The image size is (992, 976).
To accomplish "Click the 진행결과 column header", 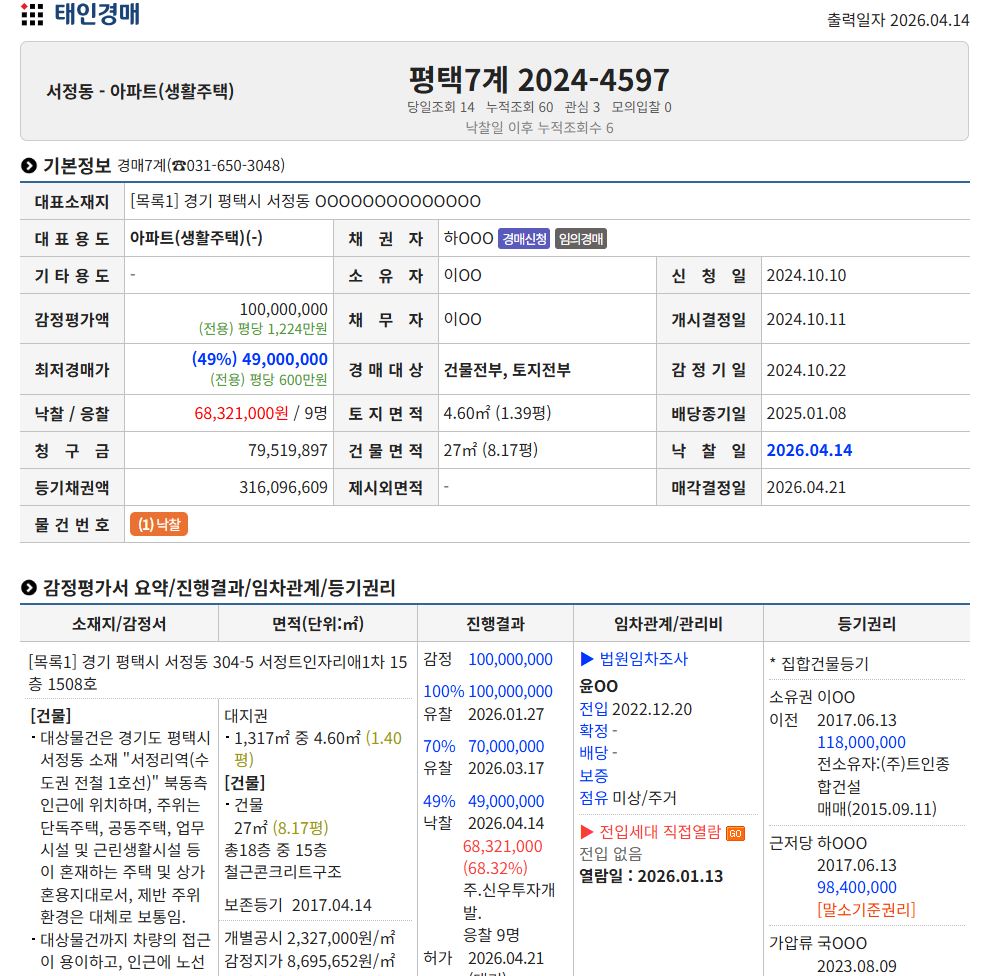I will point(495,624).
